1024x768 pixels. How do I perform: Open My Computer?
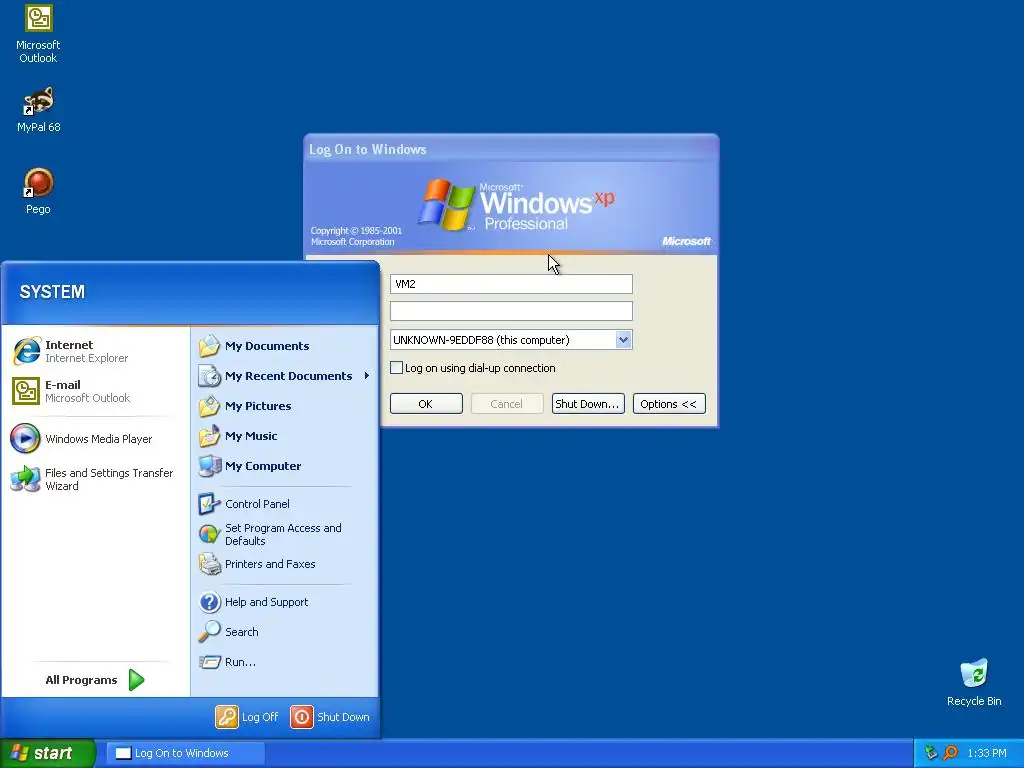[x=284, y=466]
